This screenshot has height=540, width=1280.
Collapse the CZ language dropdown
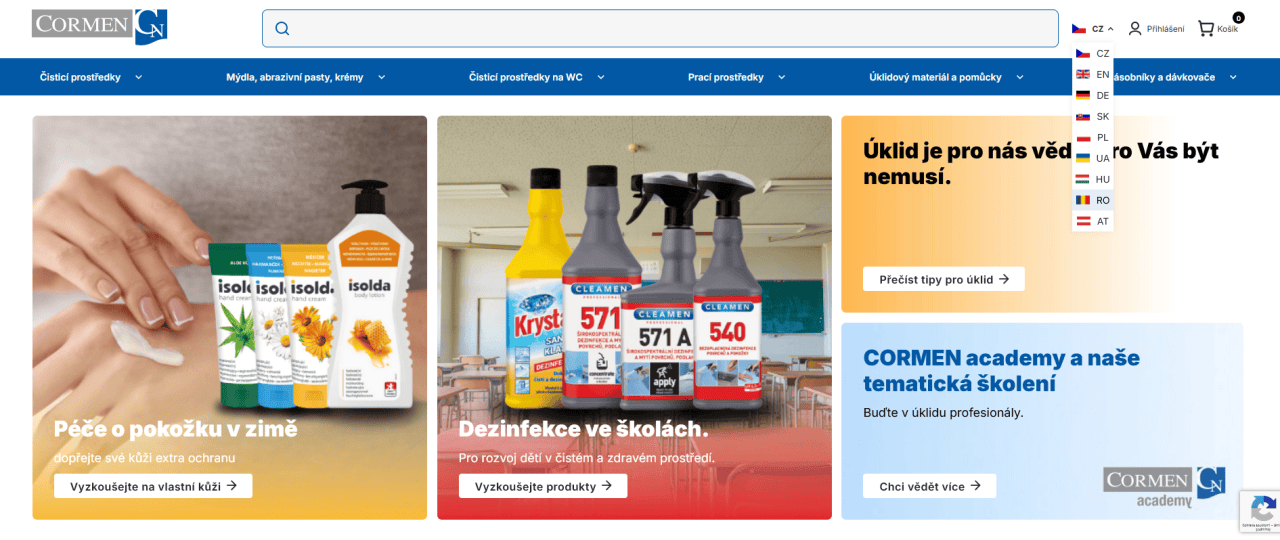[x=1092, y=29]
